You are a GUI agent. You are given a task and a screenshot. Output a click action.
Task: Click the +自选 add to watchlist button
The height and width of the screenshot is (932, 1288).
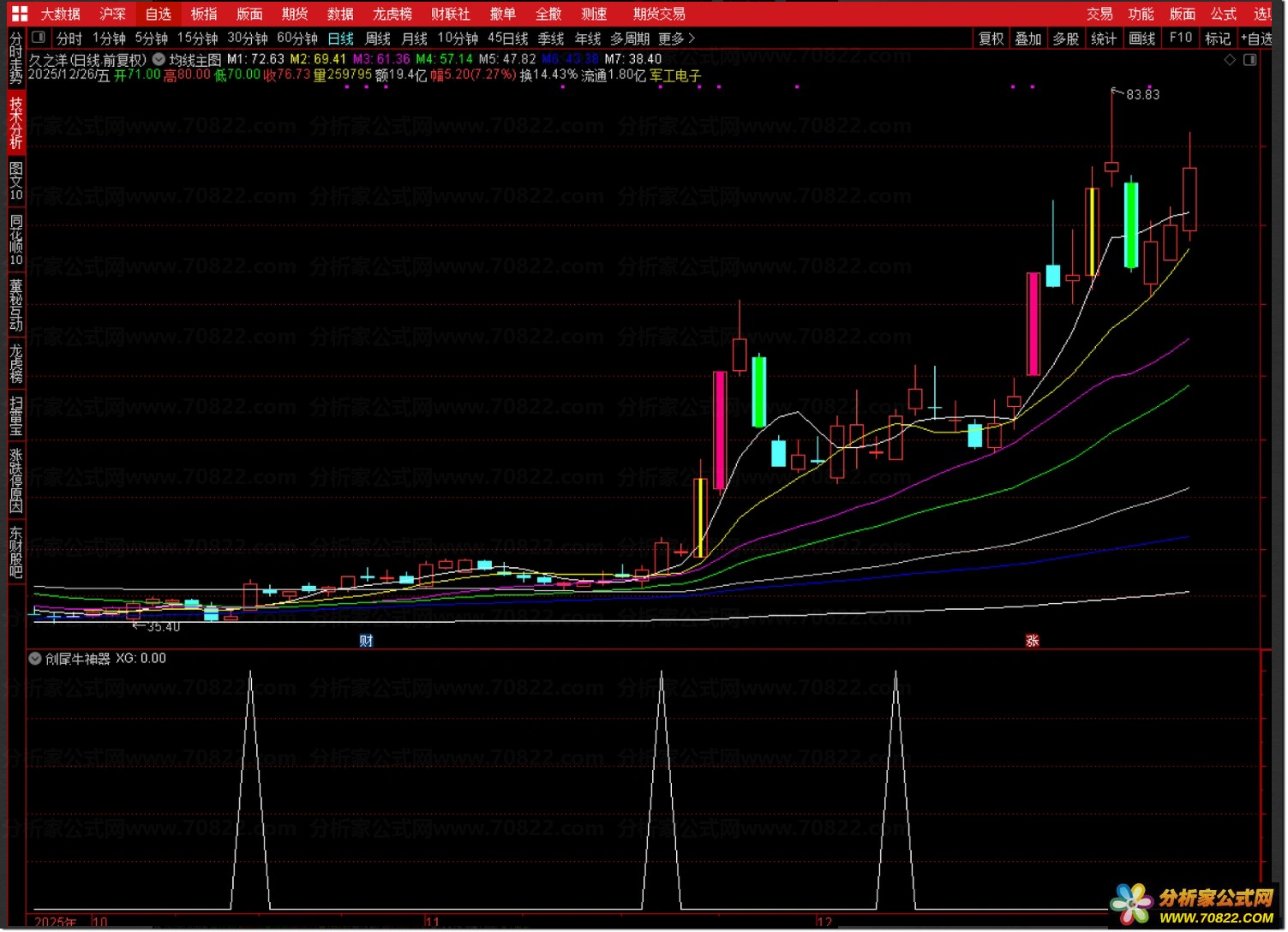pyautogui.click(x=1257, y=39)
